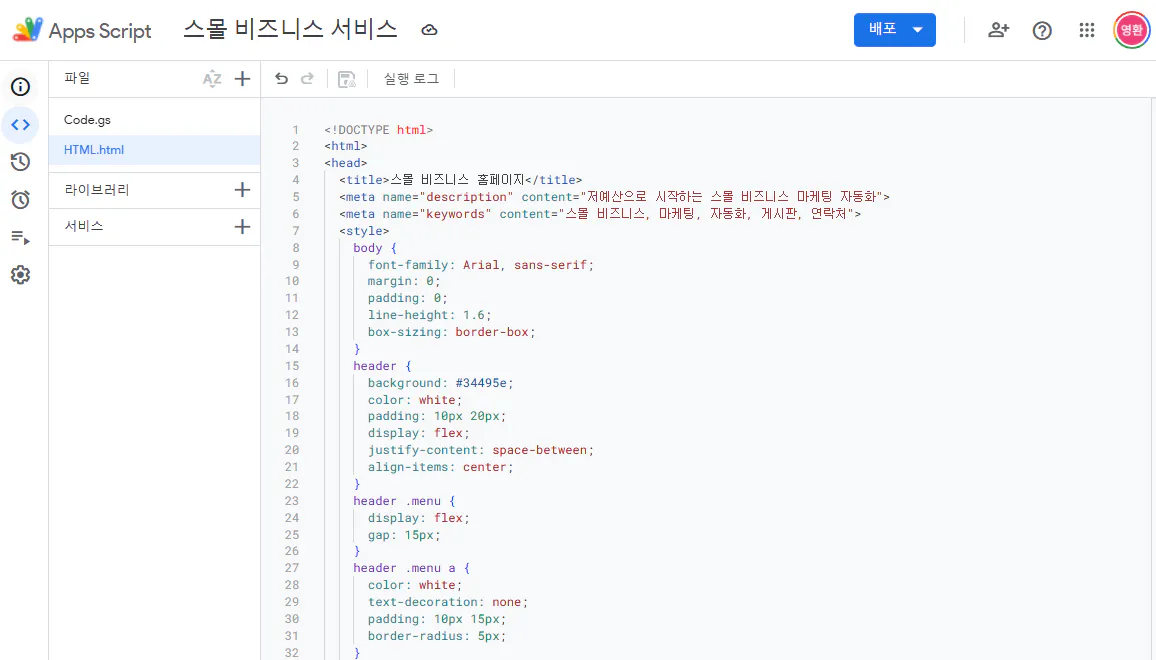The image size is (1156, 660).
Task: Open Project Settings via gear icon
Action: point(20,274)
